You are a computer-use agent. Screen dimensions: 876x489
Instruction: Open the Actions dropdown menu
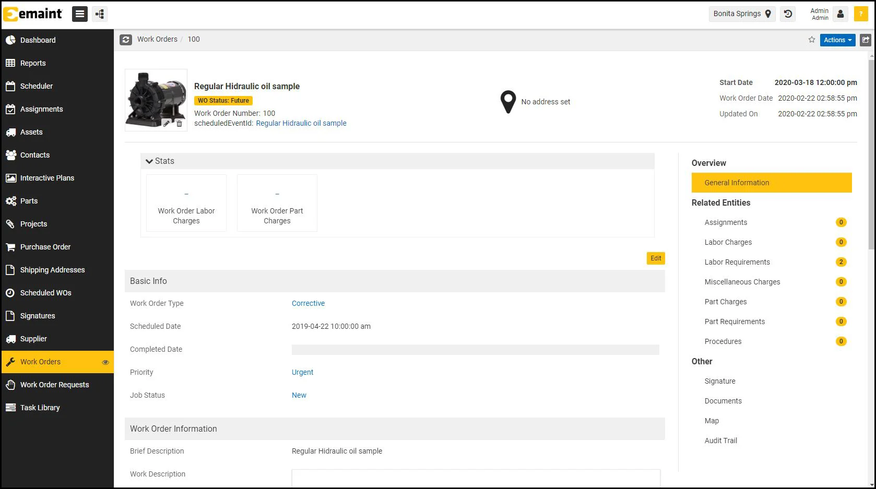[837, 40]
